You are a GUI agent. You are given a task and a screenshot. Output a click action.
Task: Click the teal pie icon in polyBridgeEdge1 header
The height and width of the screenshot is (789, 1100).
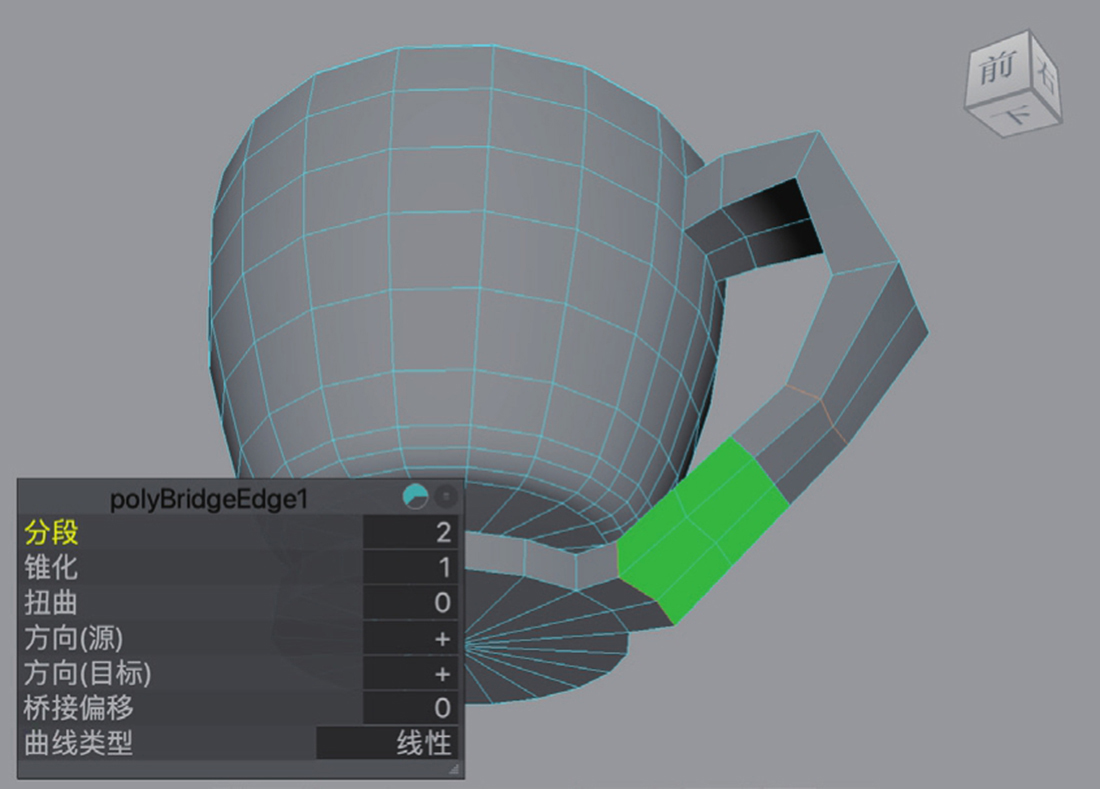coord(415,497)
